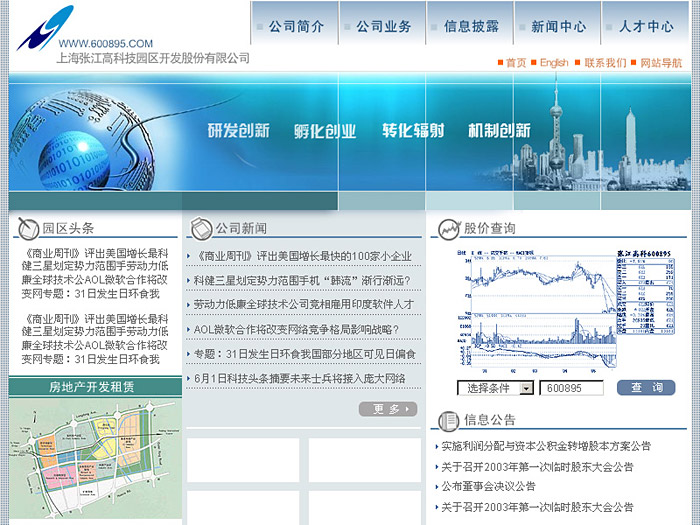Open the 公司简介 menu
Image resolution: width=700 pixels, height=525 pixels.
point(295,27)
